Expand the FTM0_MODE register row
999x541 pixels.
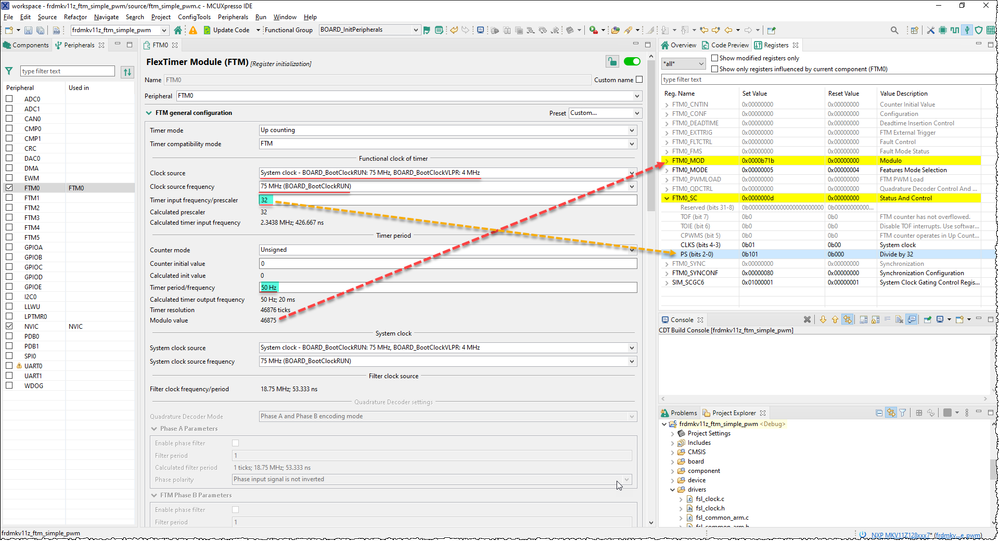[667, 170]
